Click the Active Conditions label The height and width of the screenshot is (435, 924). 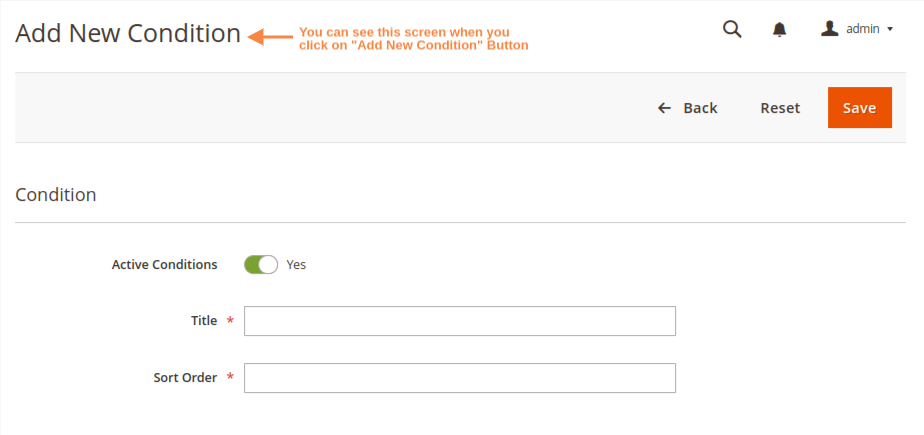pyautogui.click(x=164, y=265)
